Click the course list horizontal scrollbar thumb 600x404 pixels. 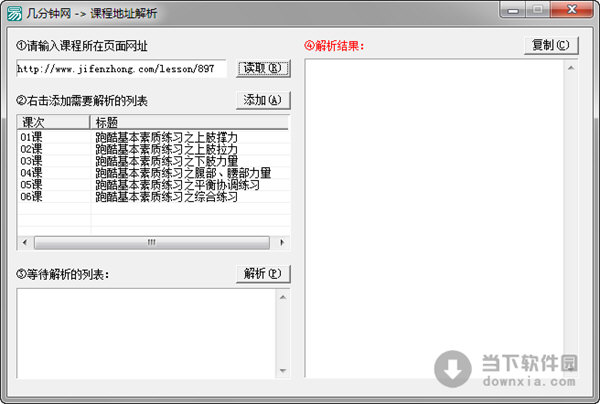[x=152, y=242]
